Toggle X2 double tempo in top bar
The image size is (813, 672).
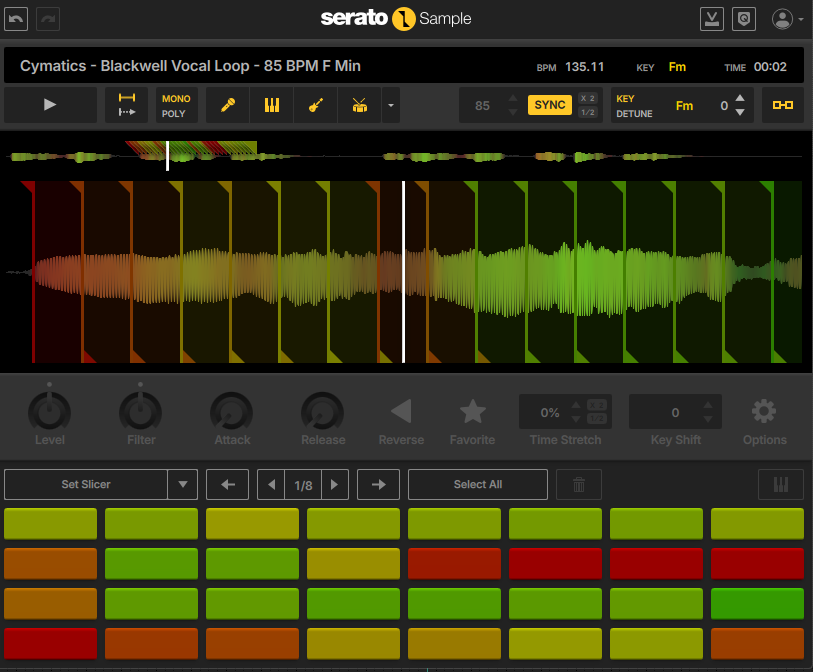click(x=587, y=98)
